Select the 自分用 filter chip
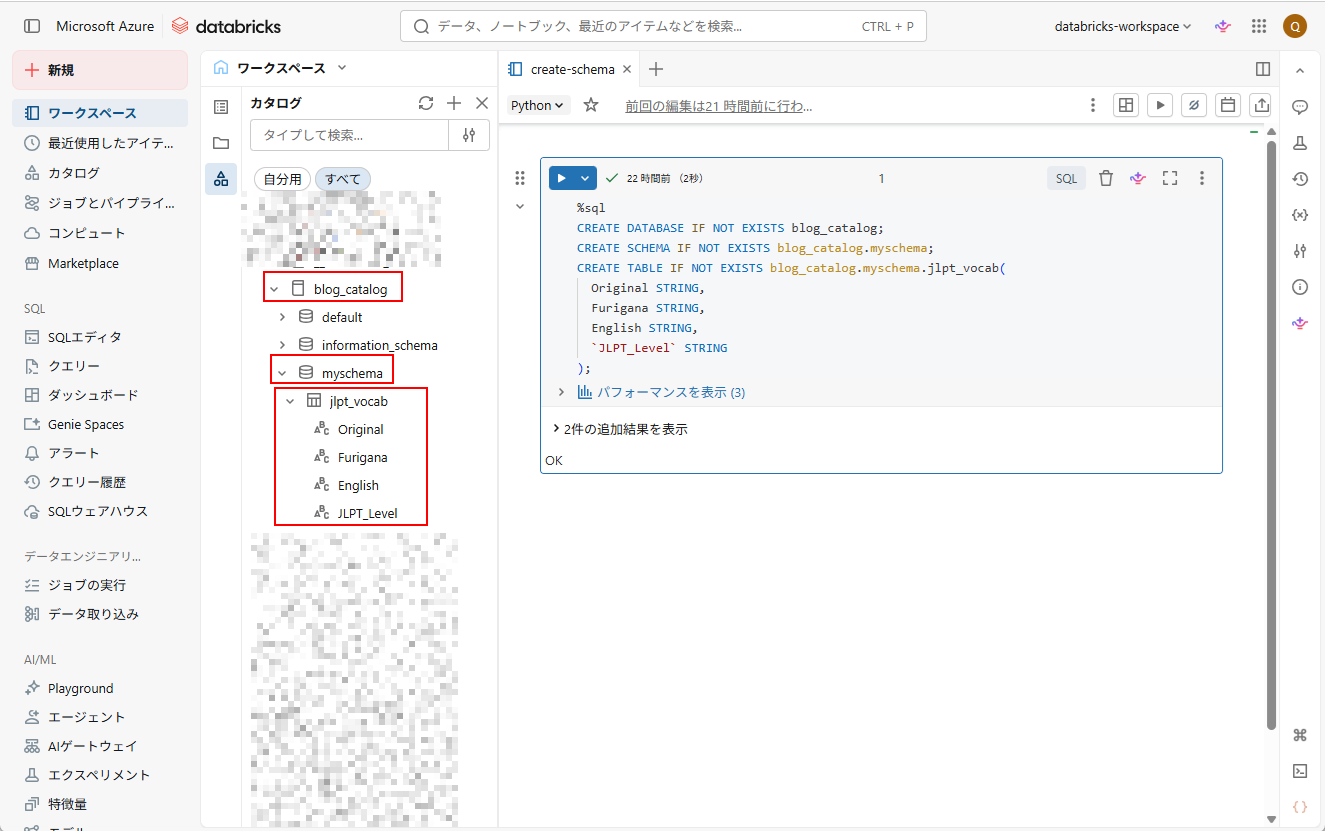The height and width of the screenshot is (831, 1325). [x=282, y=179]
